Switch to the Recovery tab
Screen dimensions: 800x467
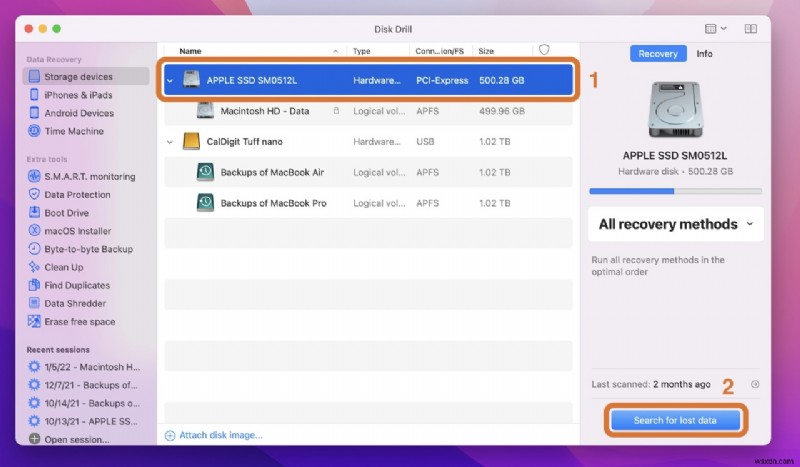point(658,54)
